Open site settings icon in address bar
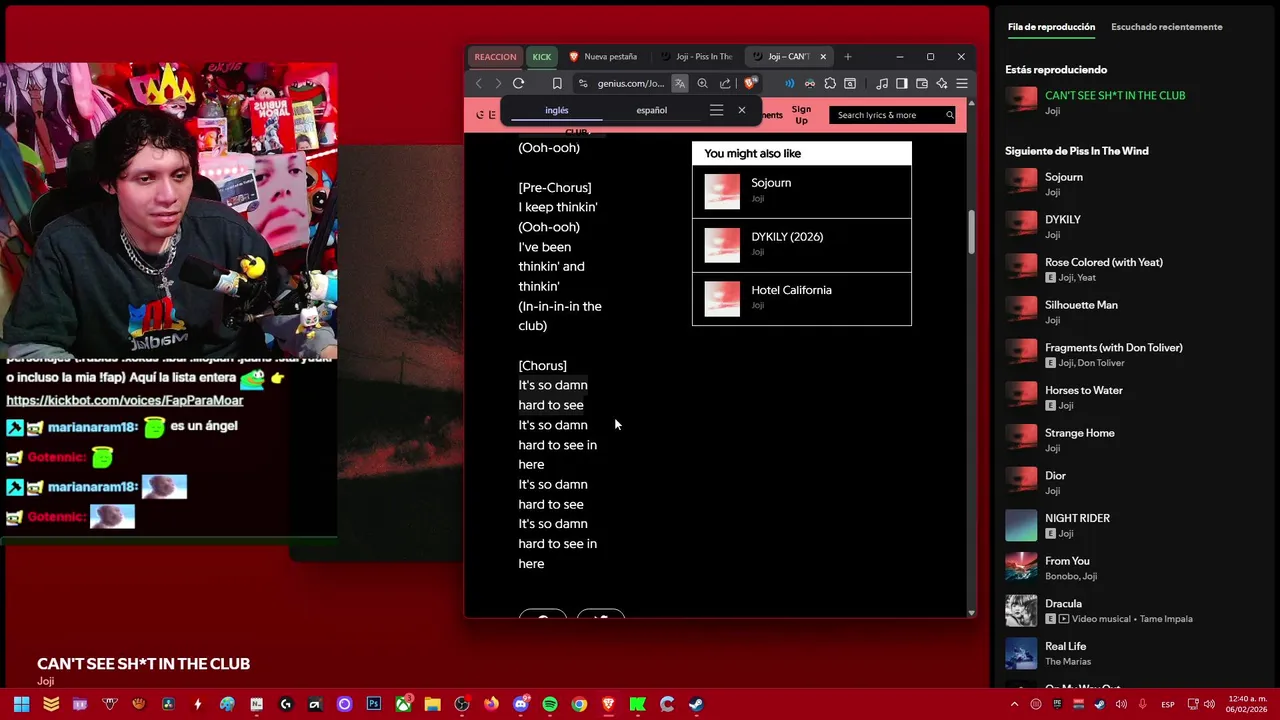The height and width of the screenshot is (720, 1280). [583, 83]
